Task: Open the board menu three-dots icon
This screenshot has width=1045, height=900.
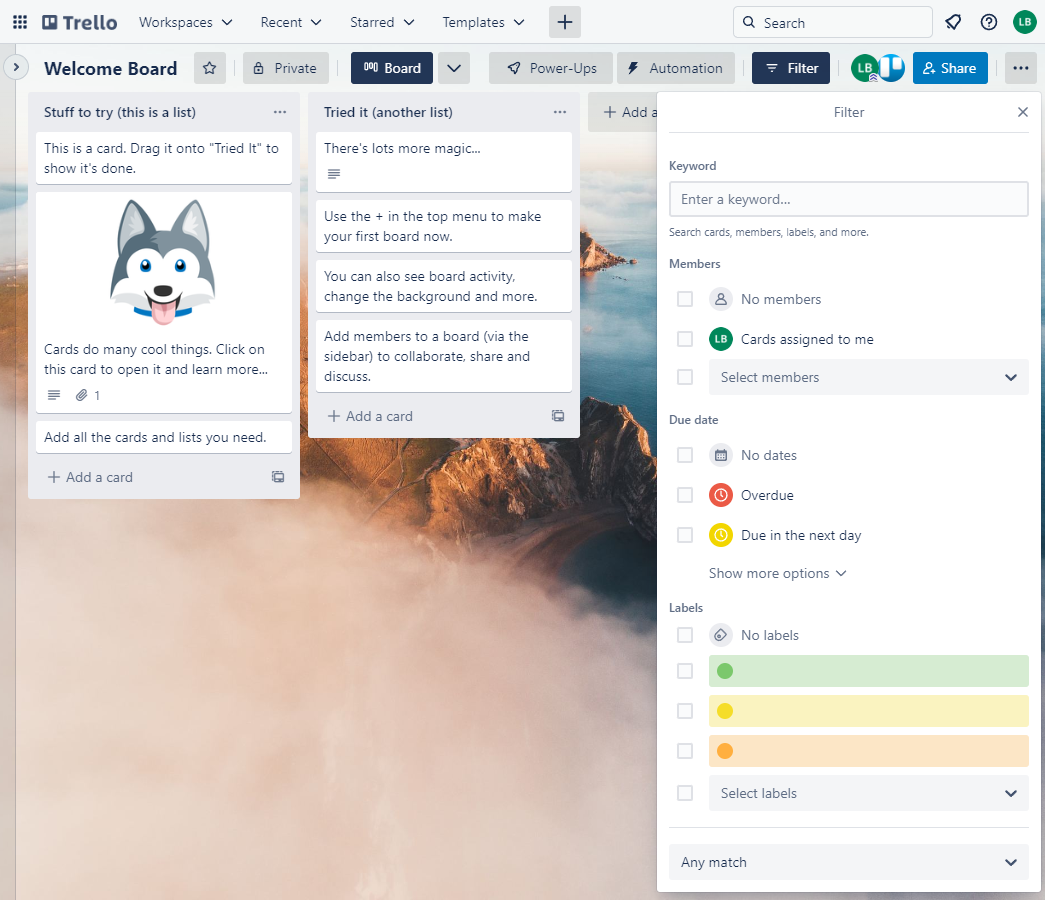Action: coord(1020,68)
